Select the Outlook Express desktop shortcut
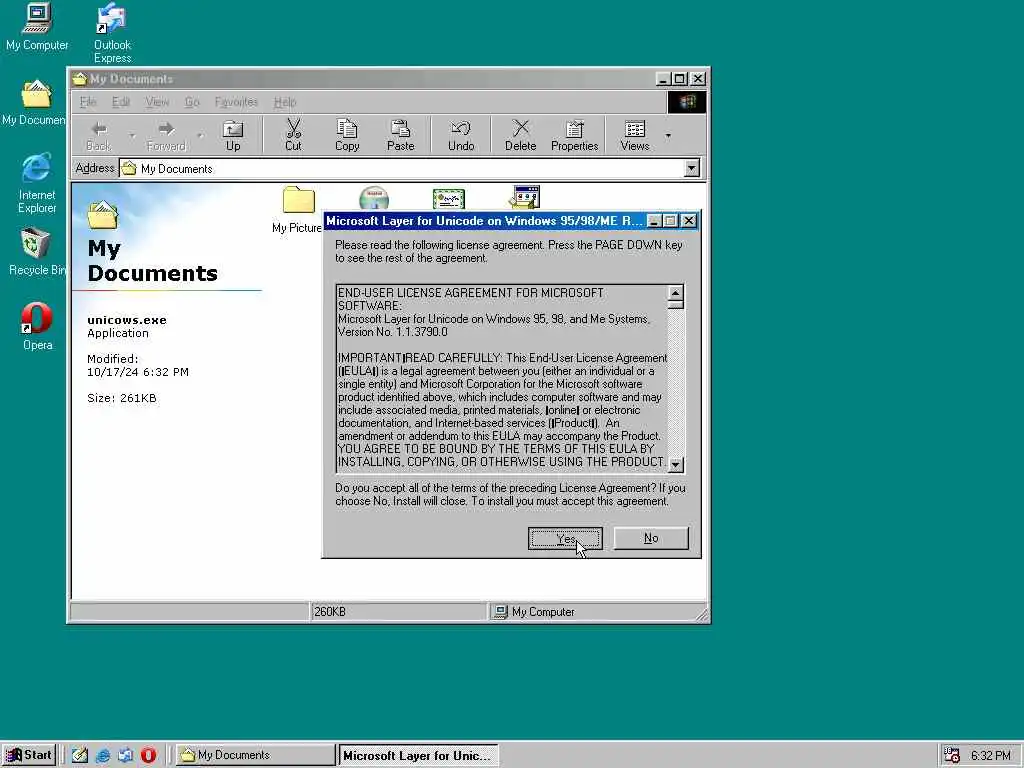 [112, 33]
